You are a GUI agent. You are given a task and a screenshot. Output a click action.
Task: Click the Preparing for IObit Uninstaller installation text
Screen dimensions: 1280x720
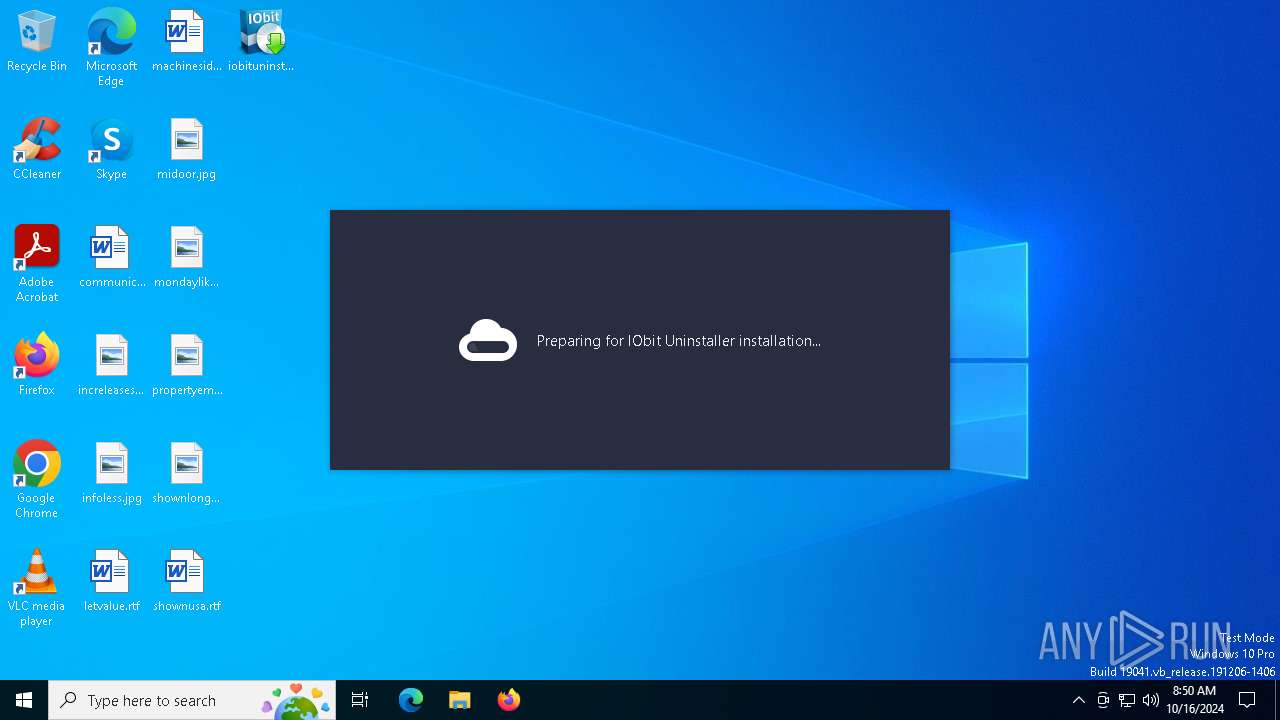(678, 341)
